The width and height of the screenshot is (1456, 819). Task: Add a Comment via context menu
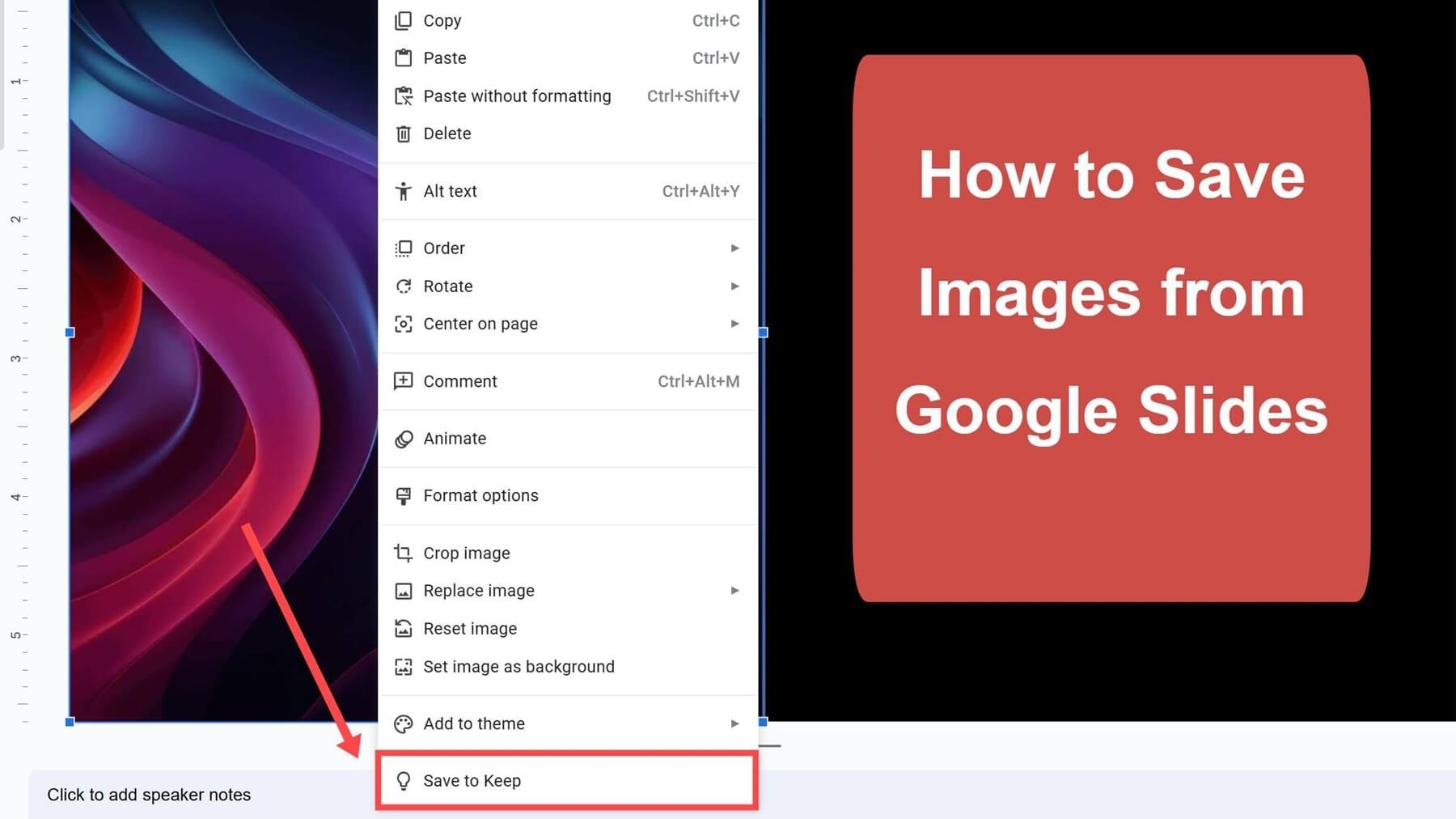click(568, 381)
